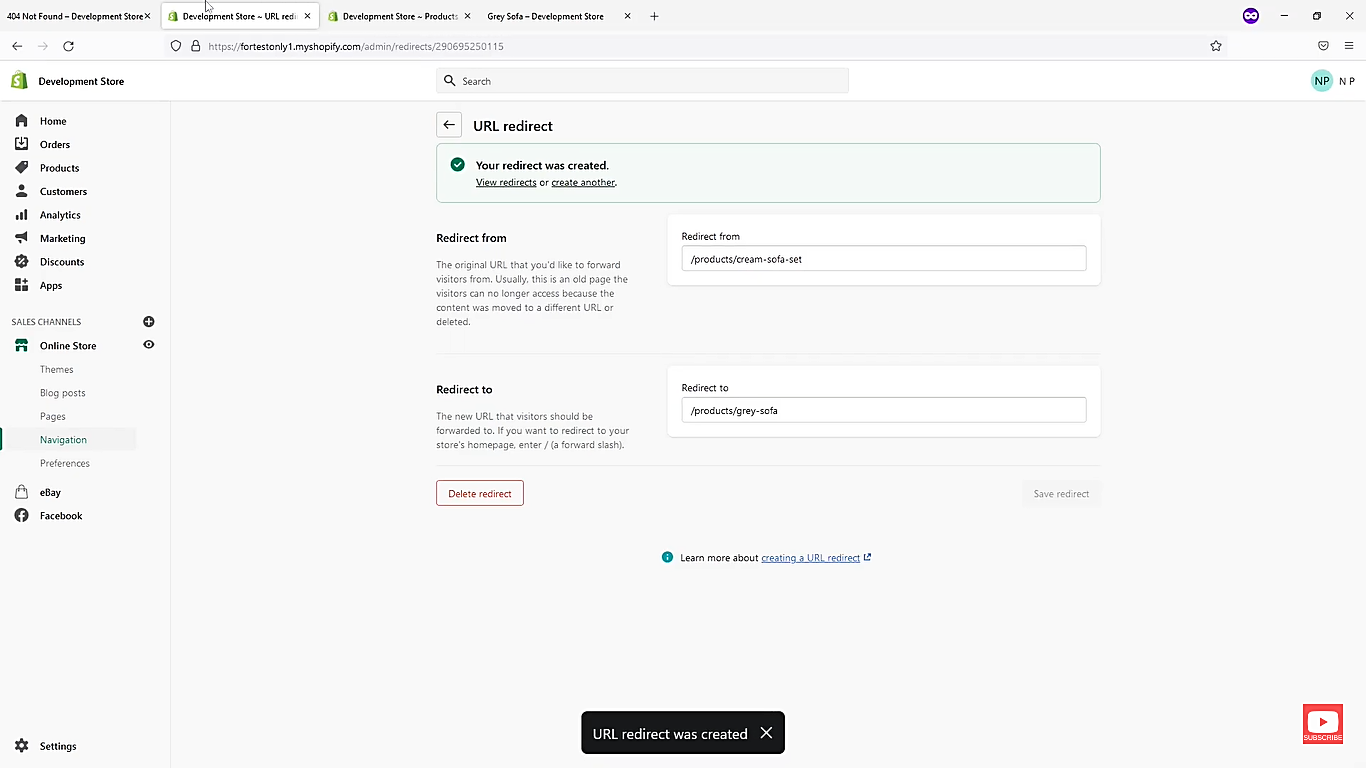Click browser back arrow
Viewport: 1366px width, 768px height.
[x=17, y=46]
